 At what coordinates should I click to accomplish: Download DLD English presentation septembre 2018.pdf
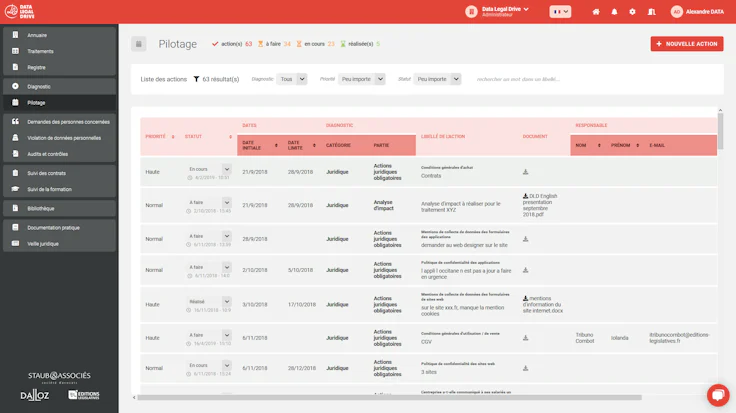pyautogui.click(x=540, y=205)
